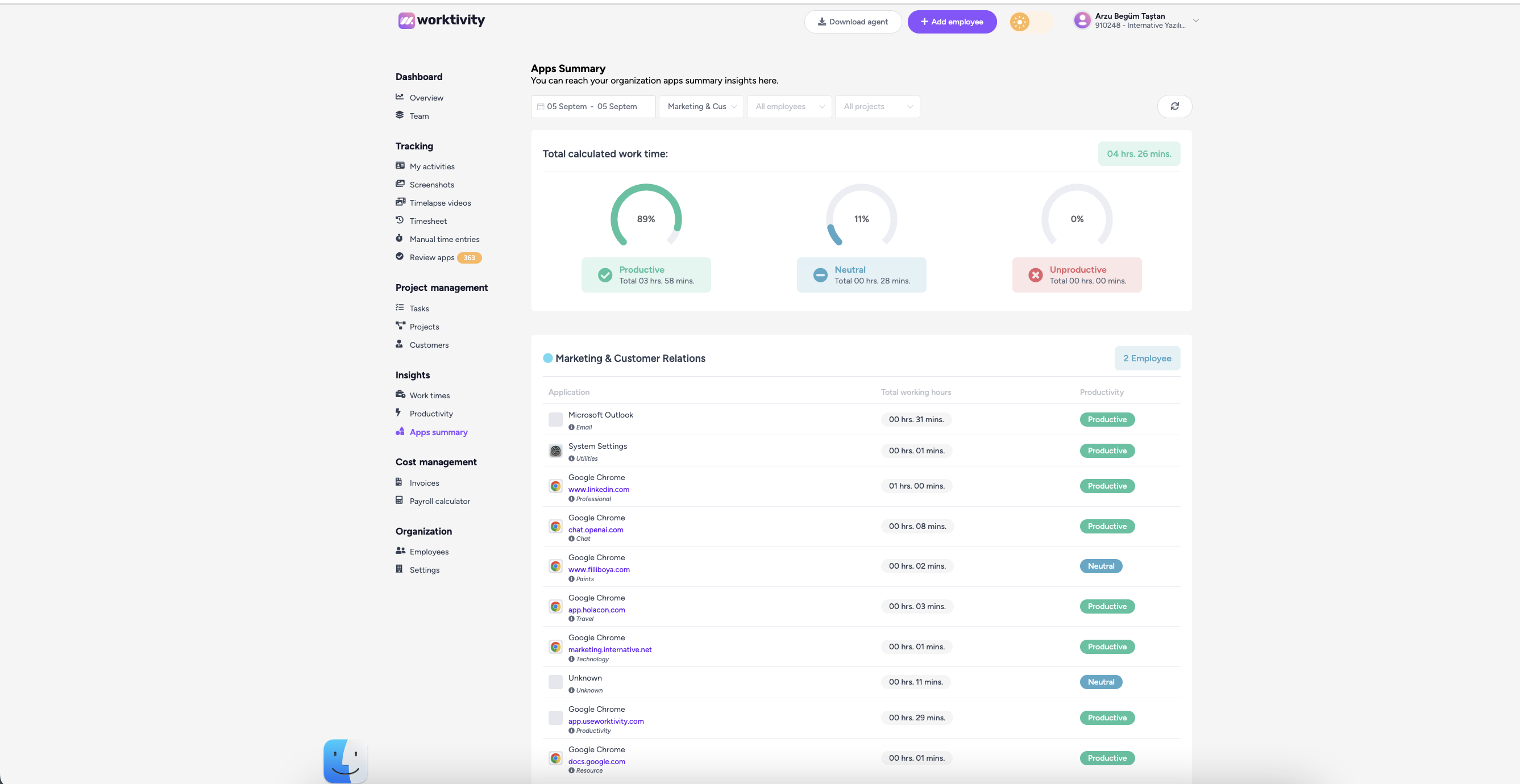Open the www.linkedin.com link
Viewport: 1520px width, 784px height.
pyautogui.click(x=599, y=490)
